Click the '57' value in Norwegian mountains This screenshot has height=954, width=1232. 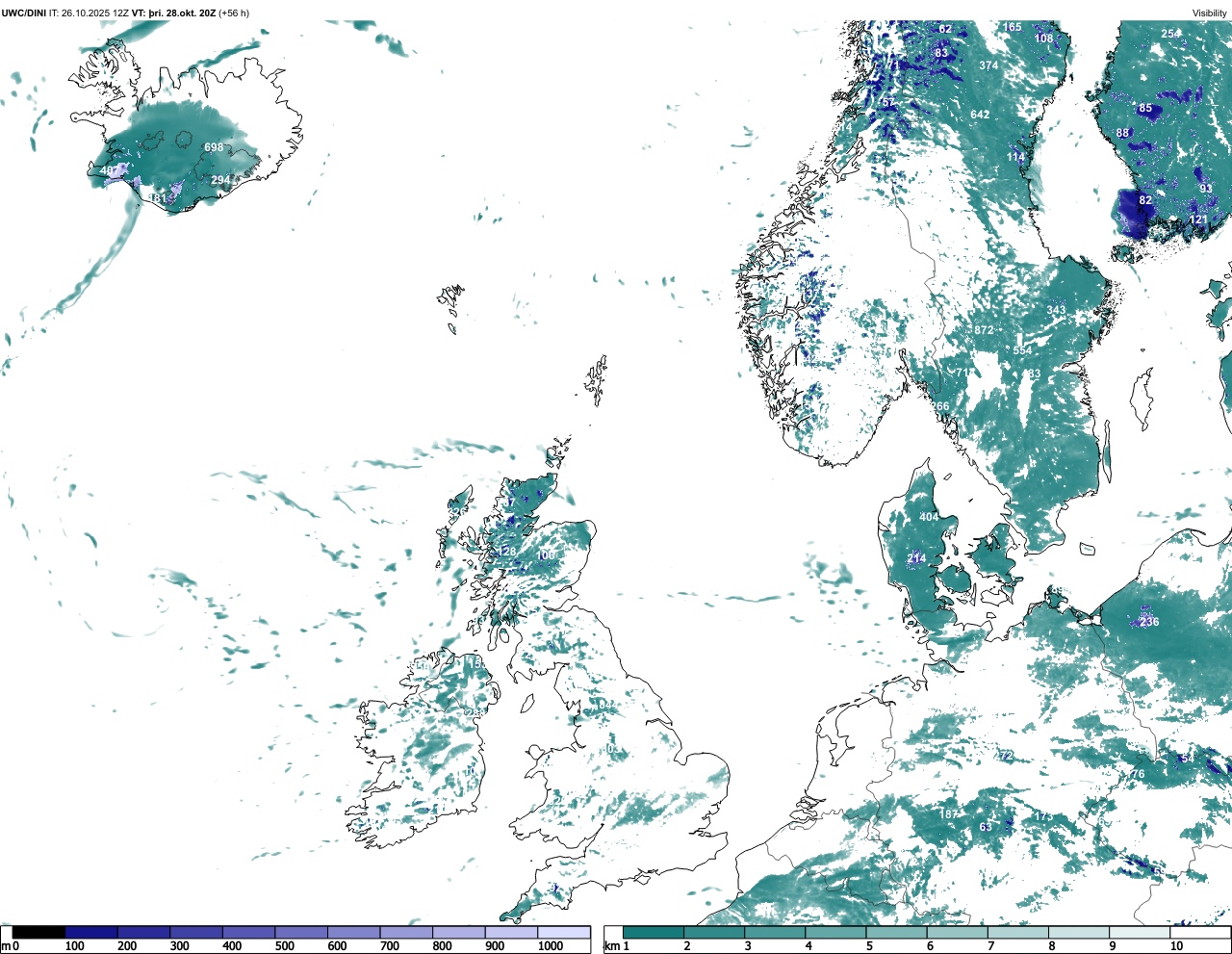click(x=888, y=102)
